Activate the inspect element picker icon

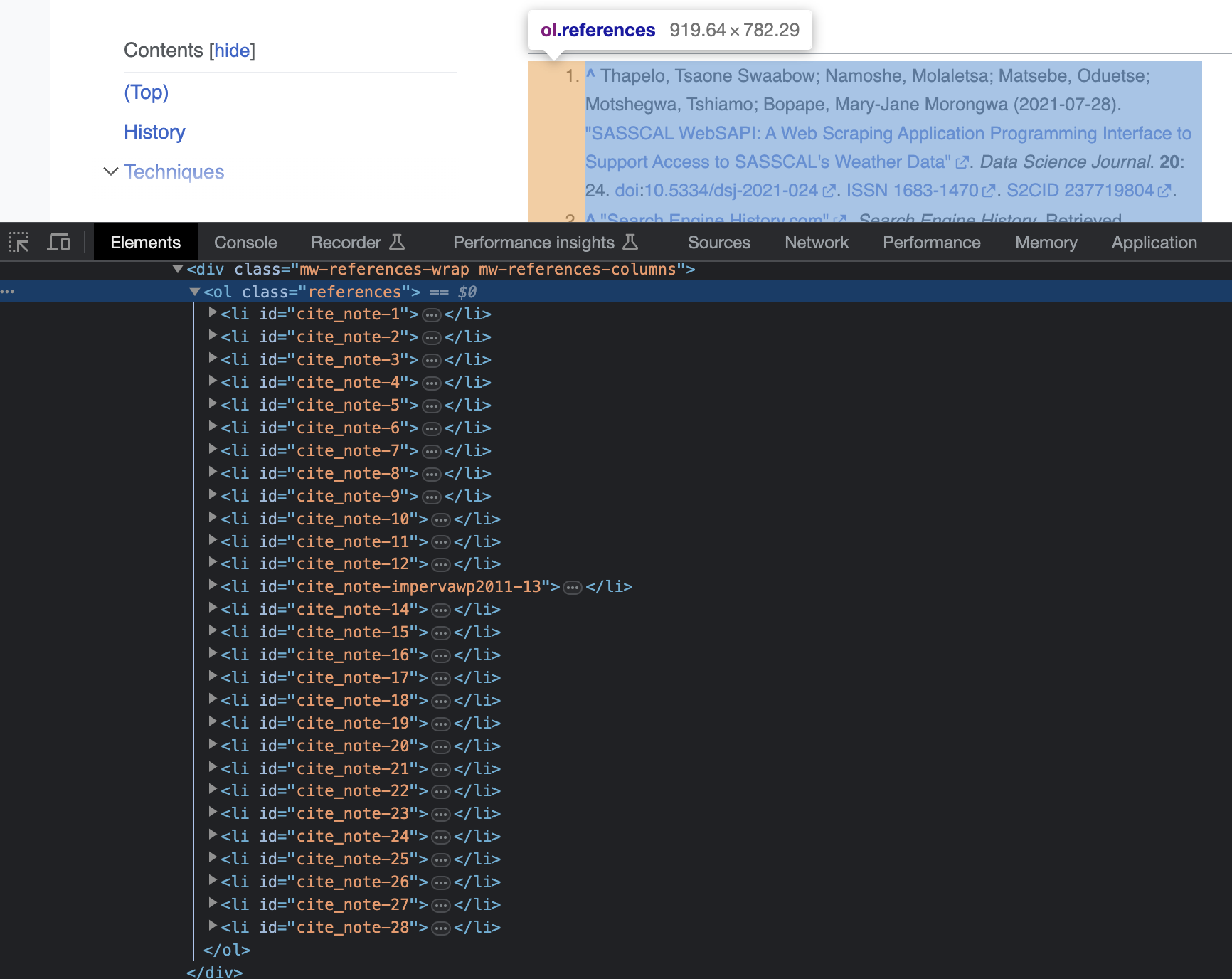click(x=18, y=243)
